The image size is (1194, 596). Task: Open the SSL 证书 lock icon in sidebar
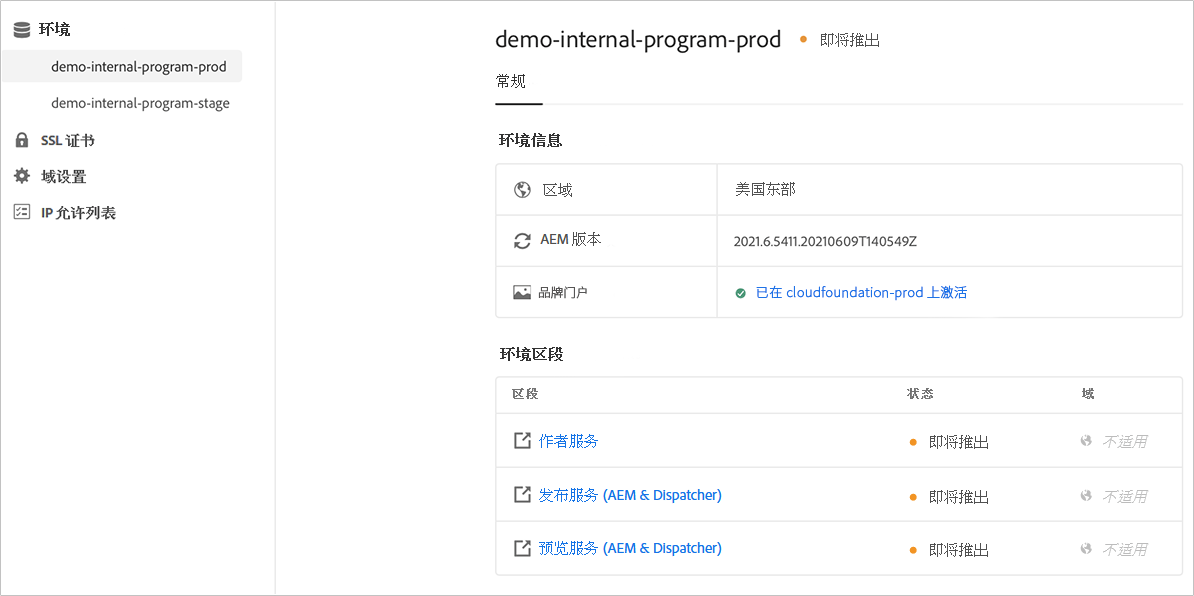[22, 140]
